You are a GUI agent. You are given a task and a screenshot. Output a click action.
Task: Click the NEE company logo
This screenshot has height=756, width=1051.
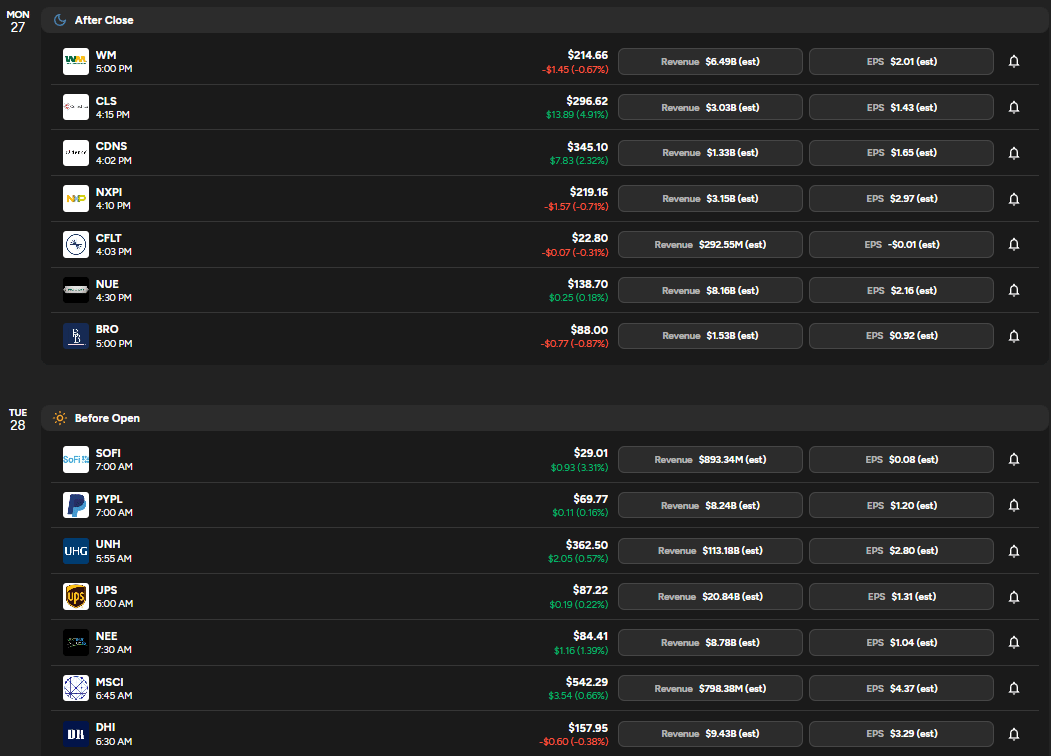tap(76, 643)
